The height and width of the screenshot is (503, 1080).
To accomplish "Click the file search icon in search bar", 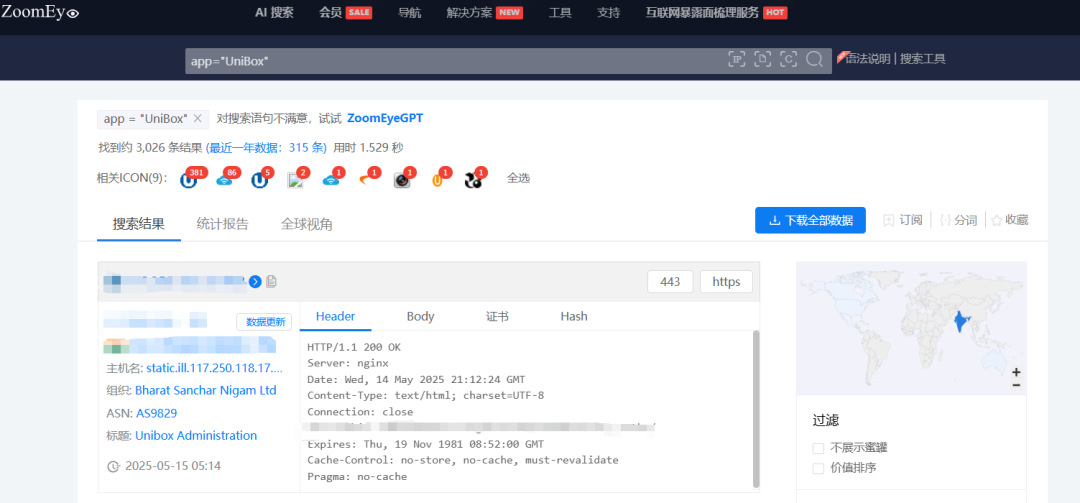I will click(762, 60).
